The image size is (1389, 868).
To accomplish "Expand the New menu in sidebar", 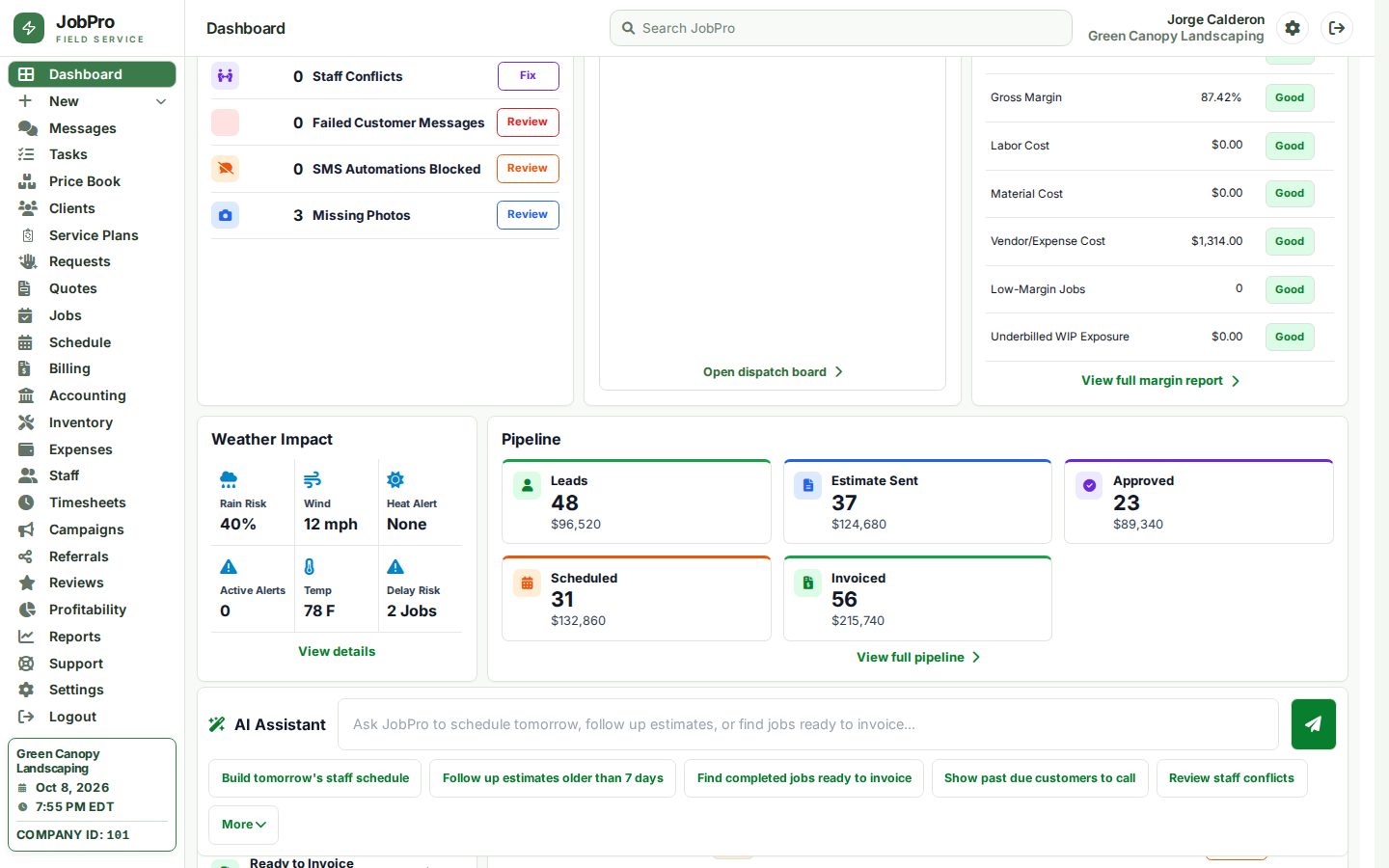I will (92, 101).
